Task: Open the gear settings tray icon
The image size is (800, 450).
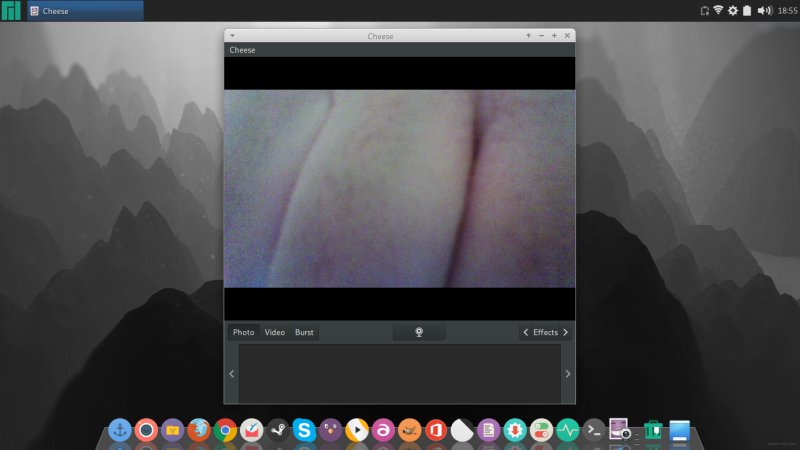Action: coord(733,10)
